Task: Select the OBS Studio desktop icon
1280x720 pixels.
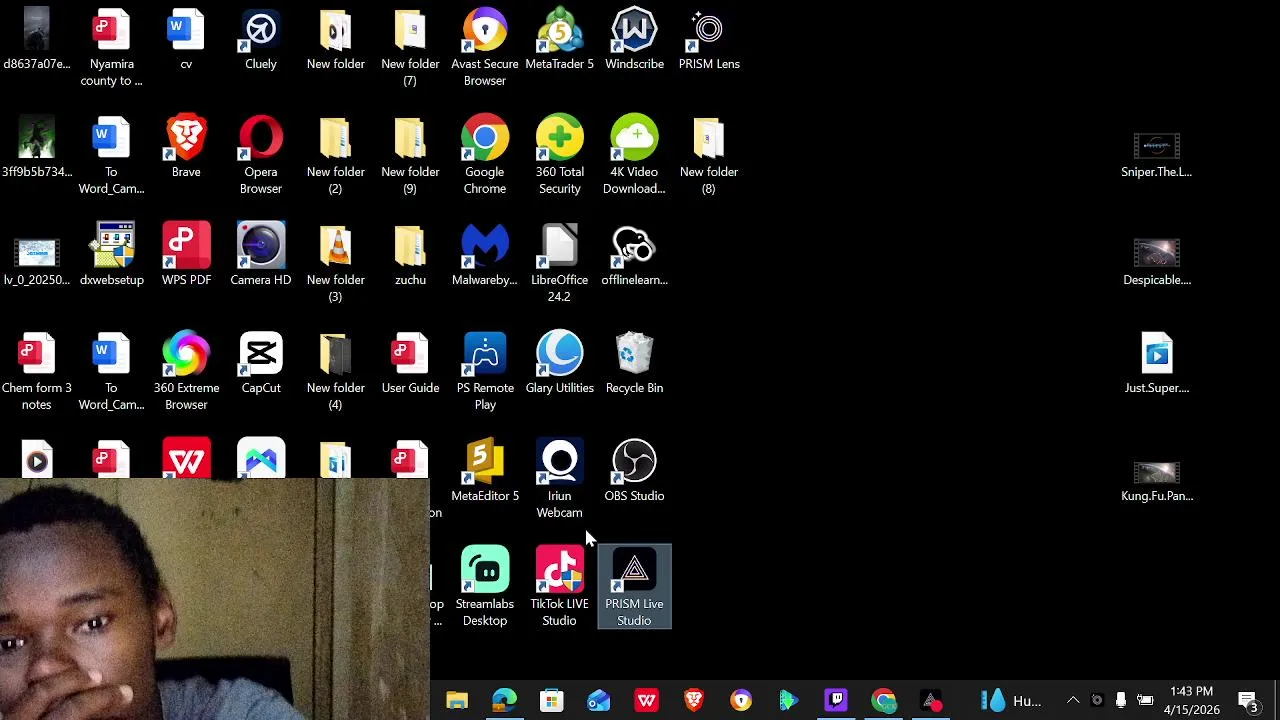Action: click(x=634, y=472)
